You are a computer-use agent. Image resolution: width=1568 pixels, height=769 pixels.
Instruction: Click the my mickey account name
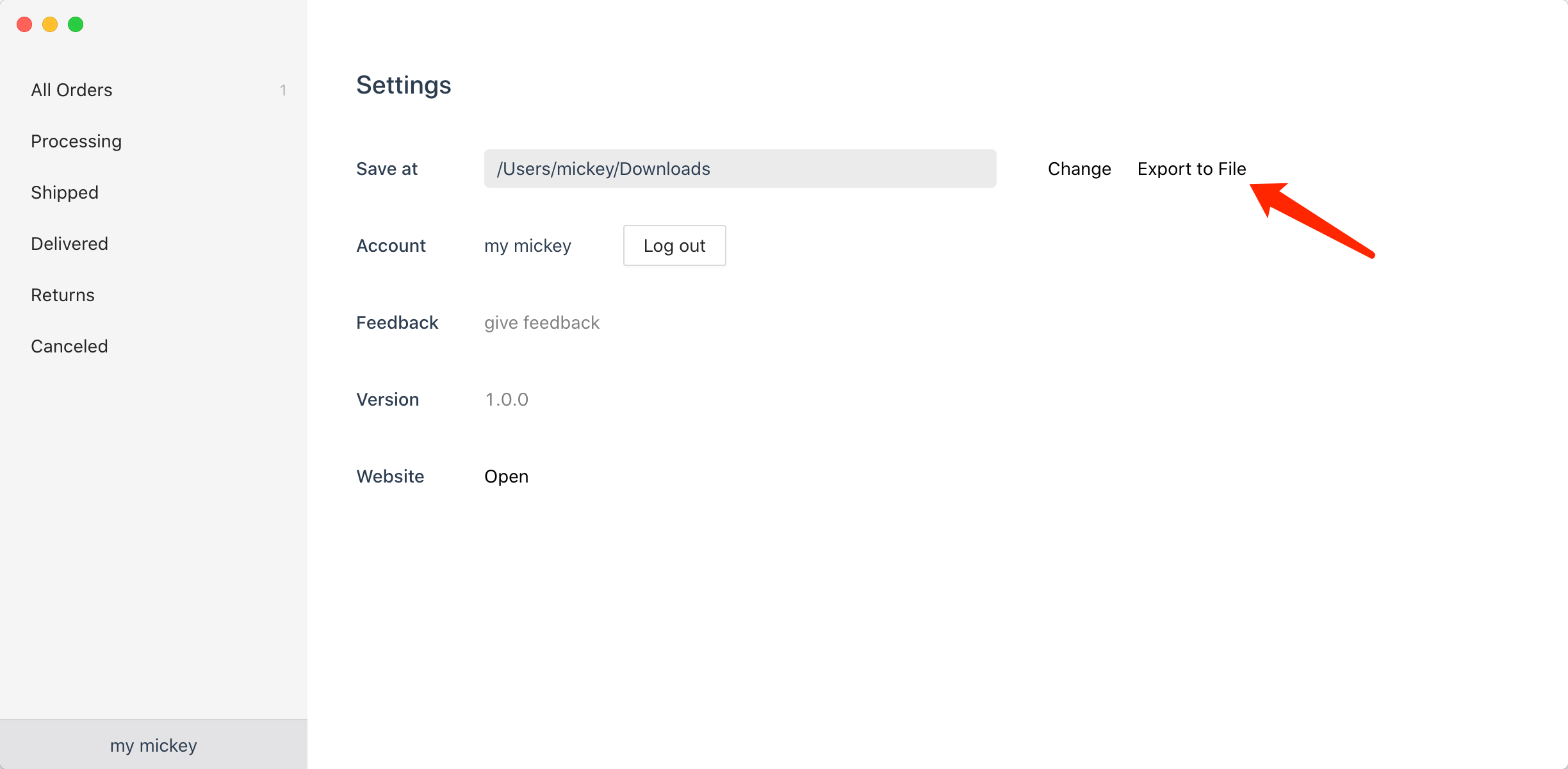click(x=528, y=245)
